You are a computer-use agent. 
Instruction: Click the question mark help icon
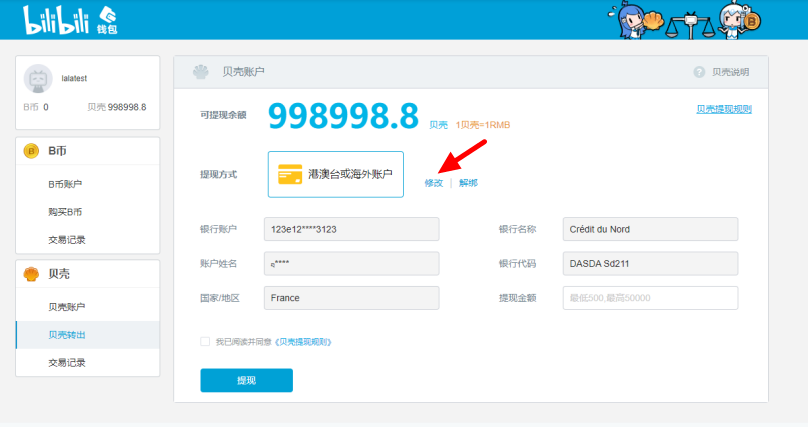pos(699,72)
